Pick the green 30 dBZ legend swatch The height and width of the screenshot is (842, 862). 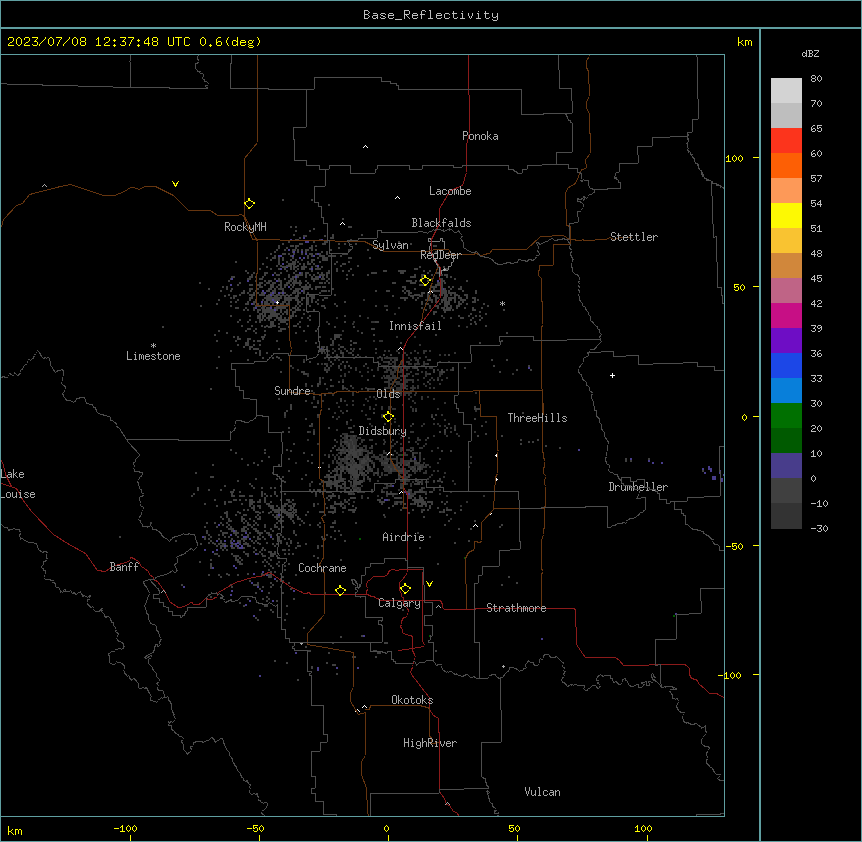point(786,416)
